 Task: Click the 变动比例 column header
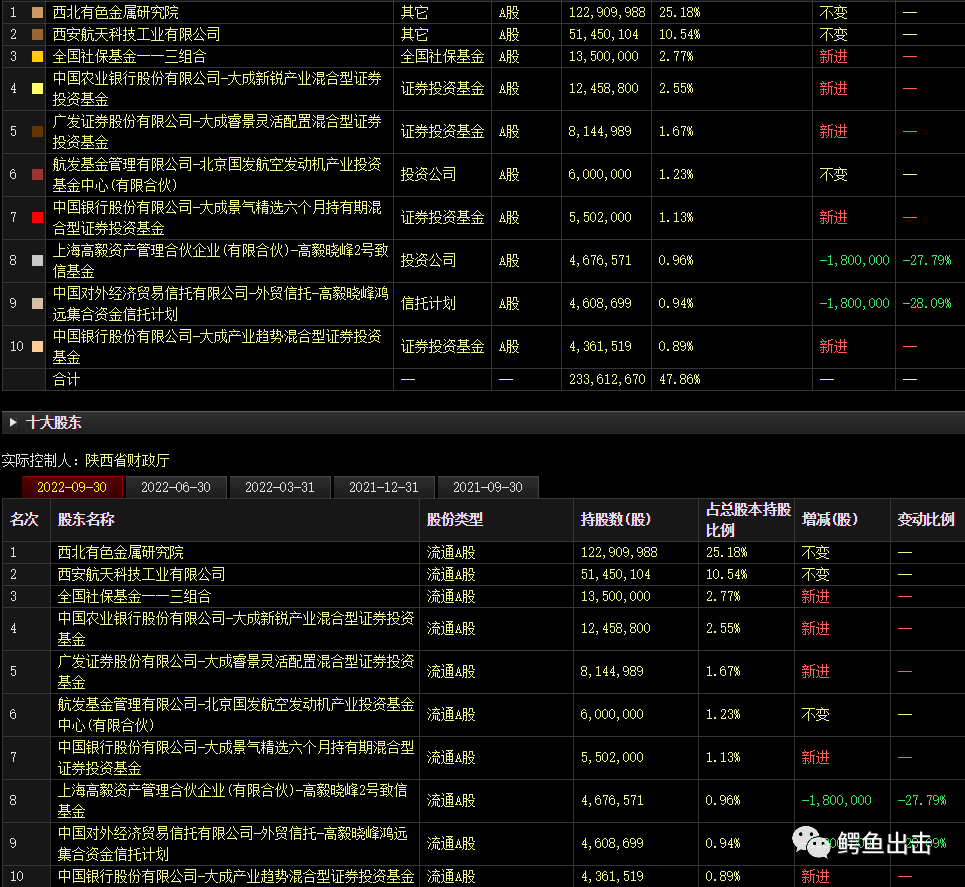point(926,520)
